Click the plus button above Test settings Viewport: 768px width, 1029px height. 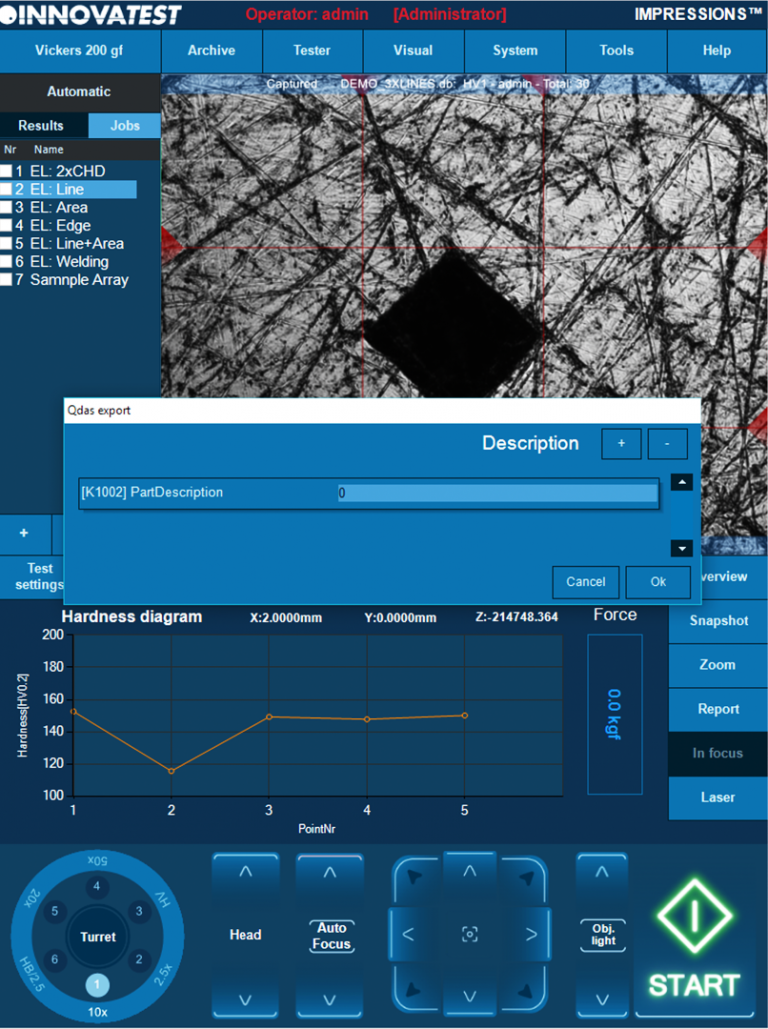pyautogui.click(x=24, y=534)
